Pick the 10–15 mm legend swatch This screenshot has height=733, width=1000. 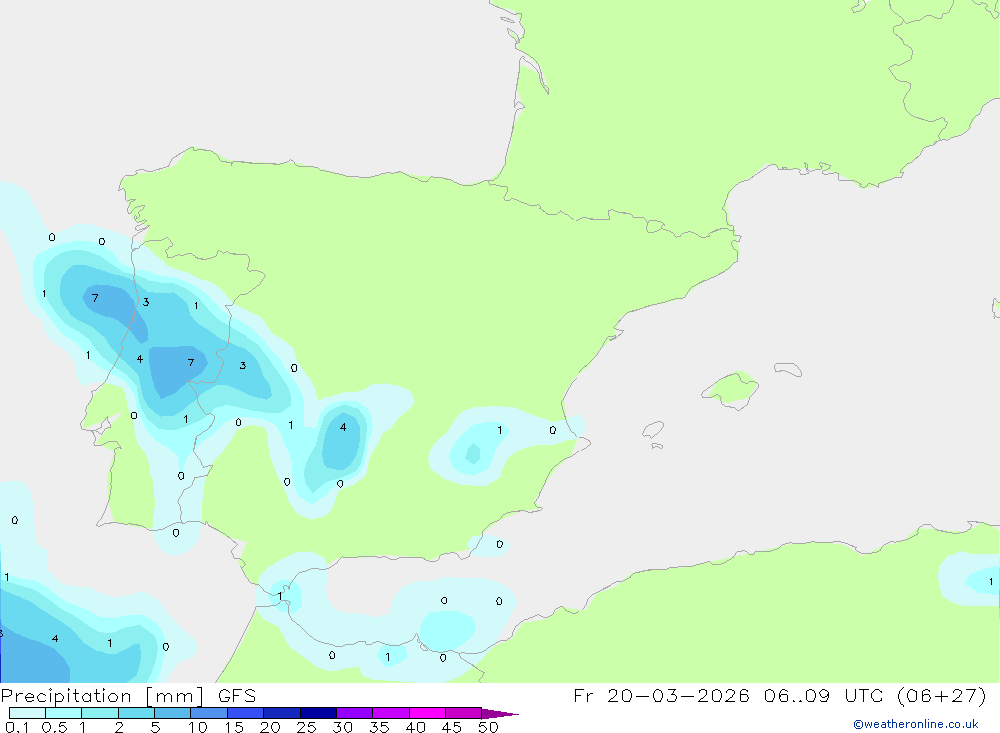click(x=209, y=713)
